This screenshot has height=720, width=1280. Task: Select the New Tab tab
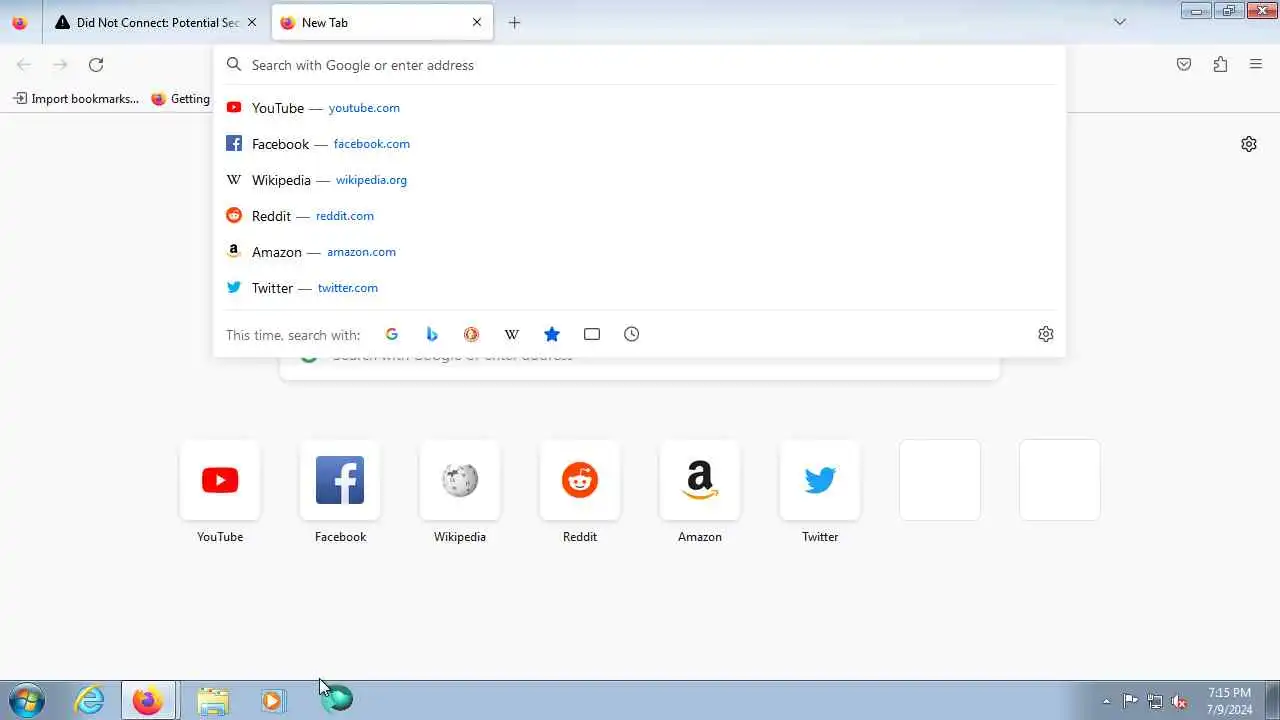coord(382,22)
